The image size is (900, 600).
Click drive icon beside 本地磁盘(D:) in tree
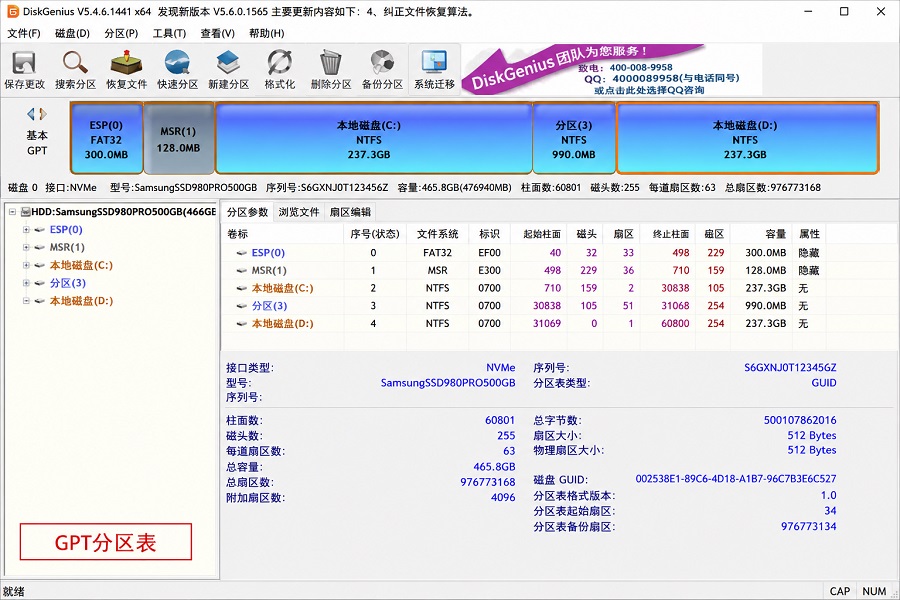pyautogui.click(x=40, y=301)
